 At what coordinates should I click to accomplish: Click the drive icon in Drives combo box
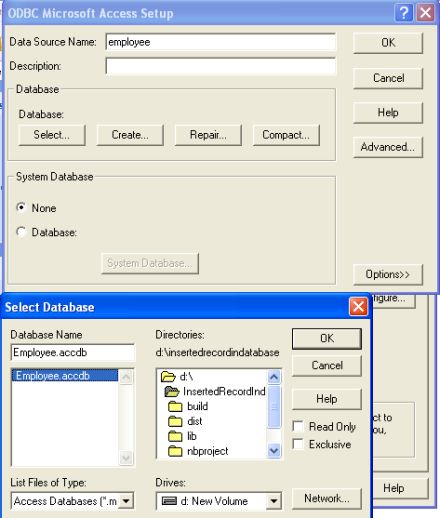[169, 501]
